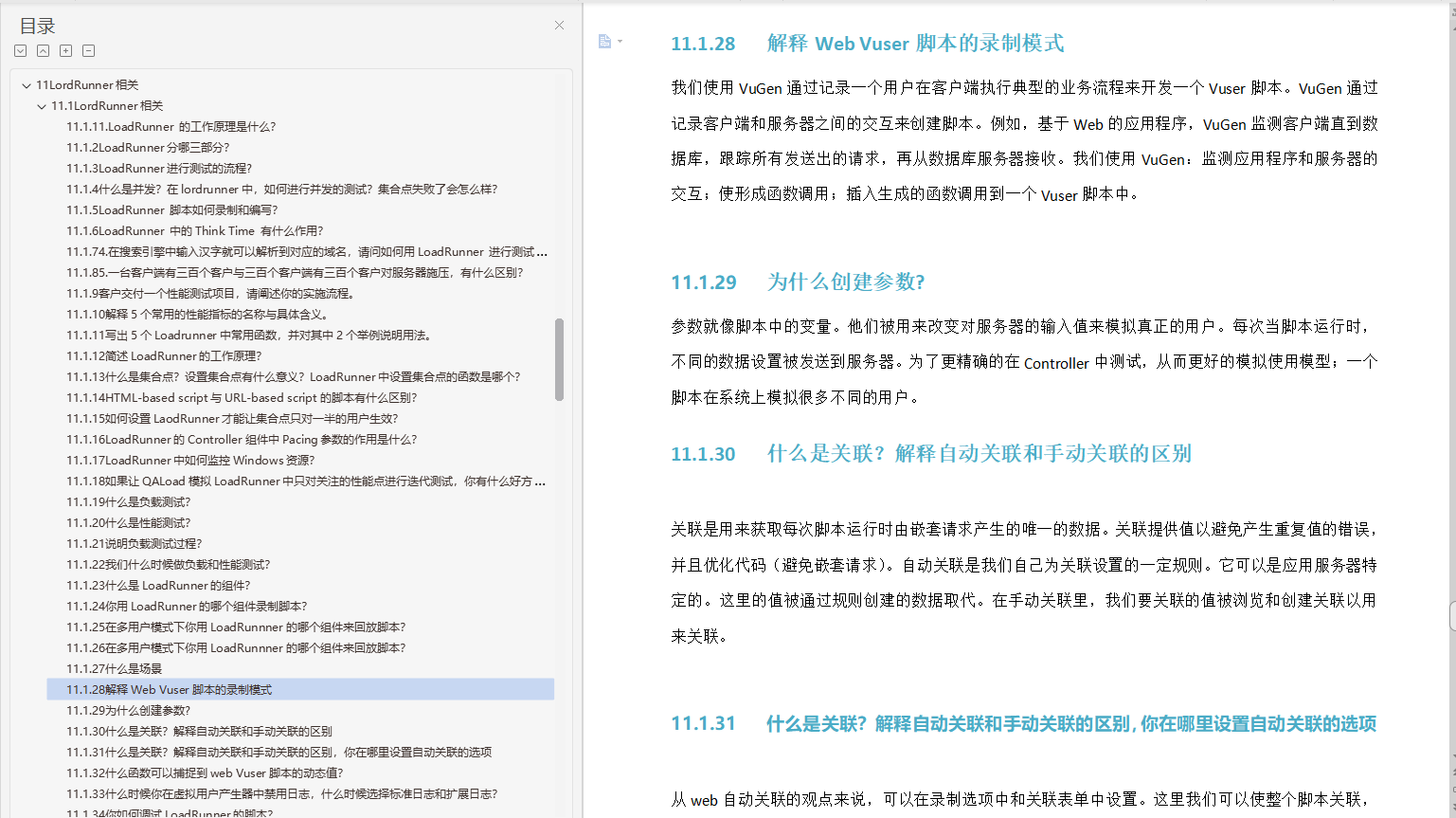This screenshot has width=1456, height=818.
Task: Select the highlighted bookmark 11.1.28 解释 Web Vuser 脚本的录制模式
Action: coord(172,689)
